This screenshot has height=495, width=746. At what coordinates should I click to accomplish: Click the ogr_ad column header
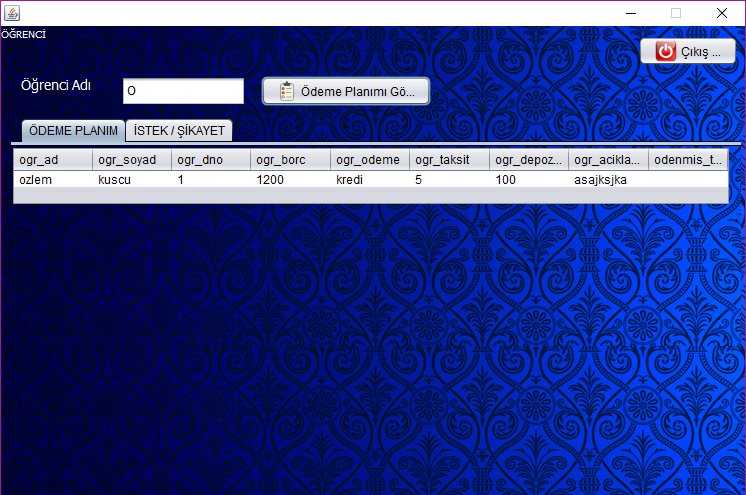click(53, 160)
